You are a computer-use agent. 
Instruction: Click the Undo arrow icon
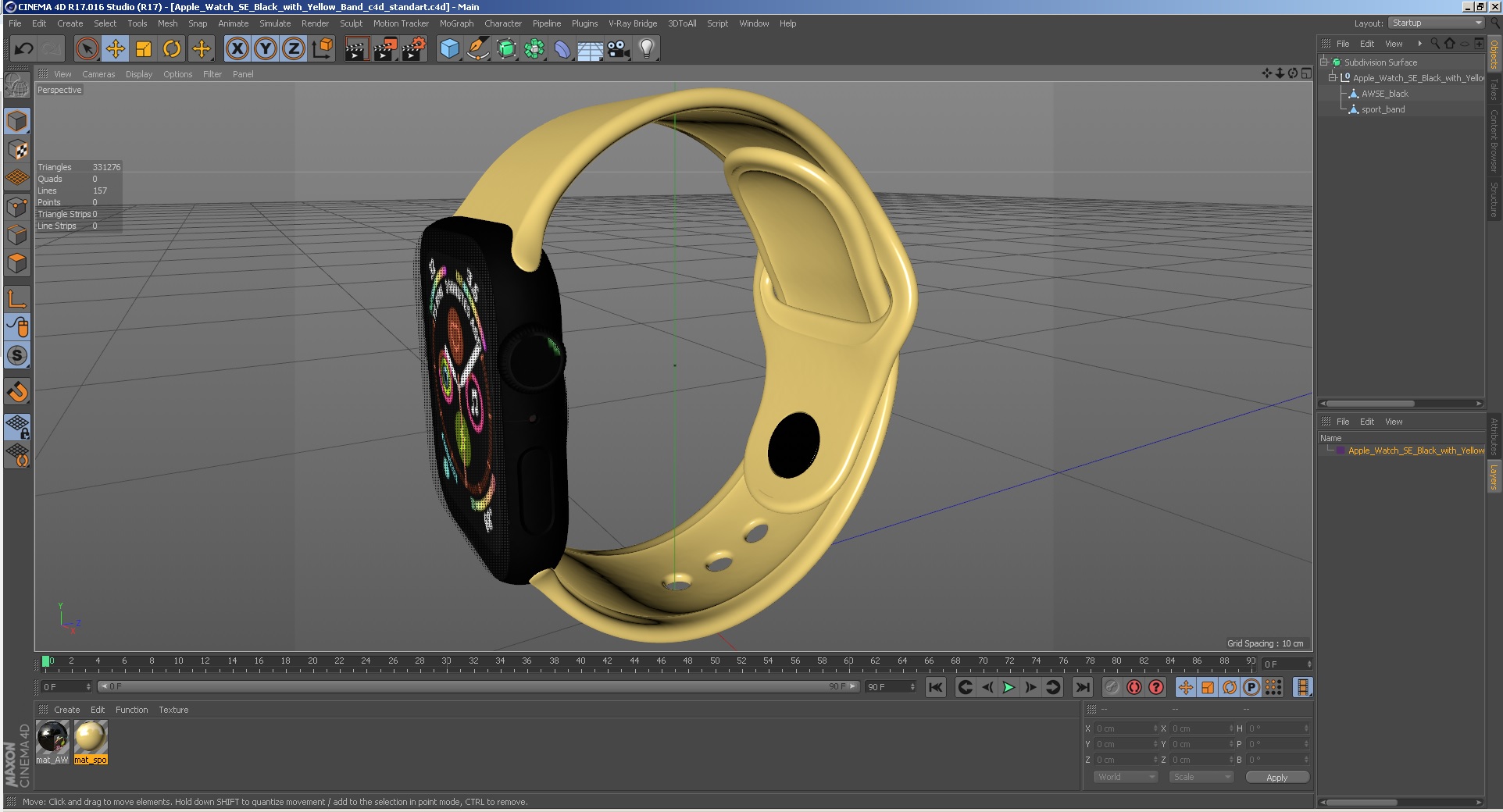23,49
